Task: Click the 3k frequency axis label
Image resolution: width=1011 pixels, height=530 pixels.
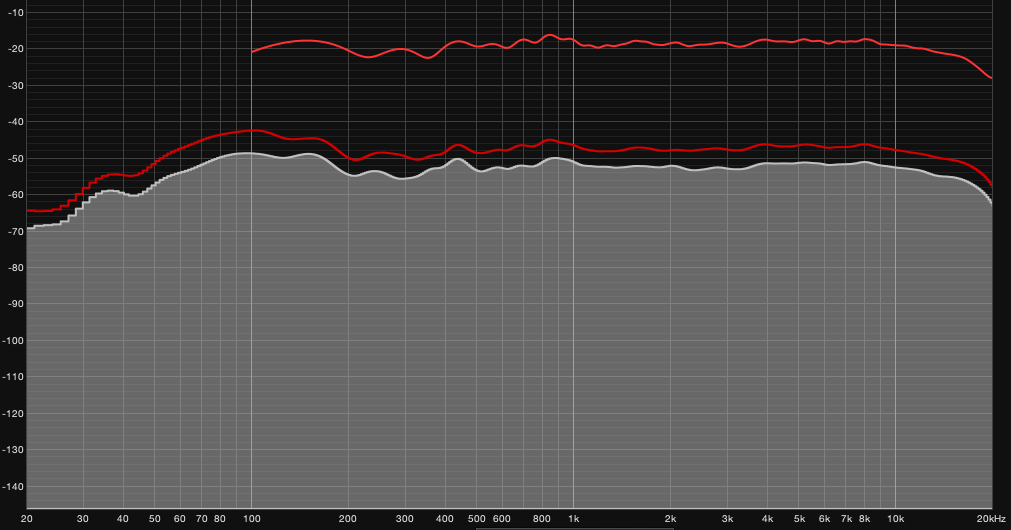Action: click(727, 518)
